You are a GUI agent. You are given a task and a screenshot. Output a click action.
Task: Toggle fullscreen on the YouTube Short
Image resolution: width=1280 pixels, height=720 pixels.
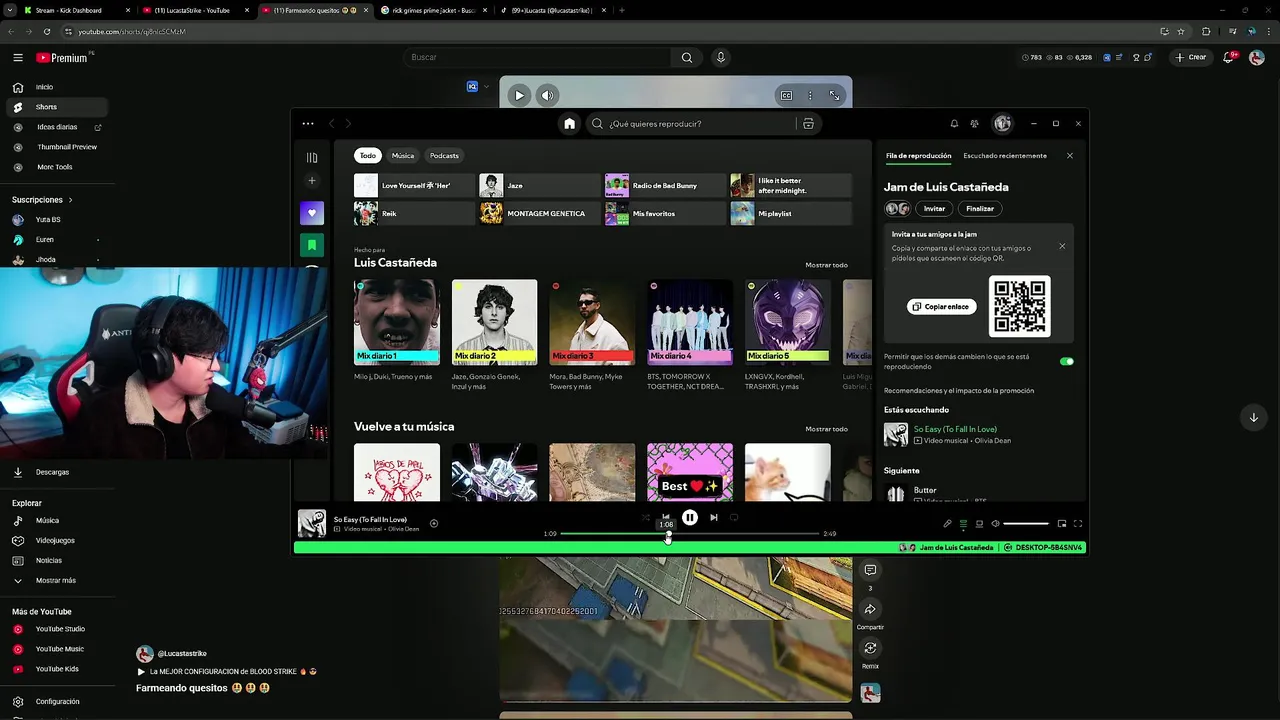tap(834, 95)
